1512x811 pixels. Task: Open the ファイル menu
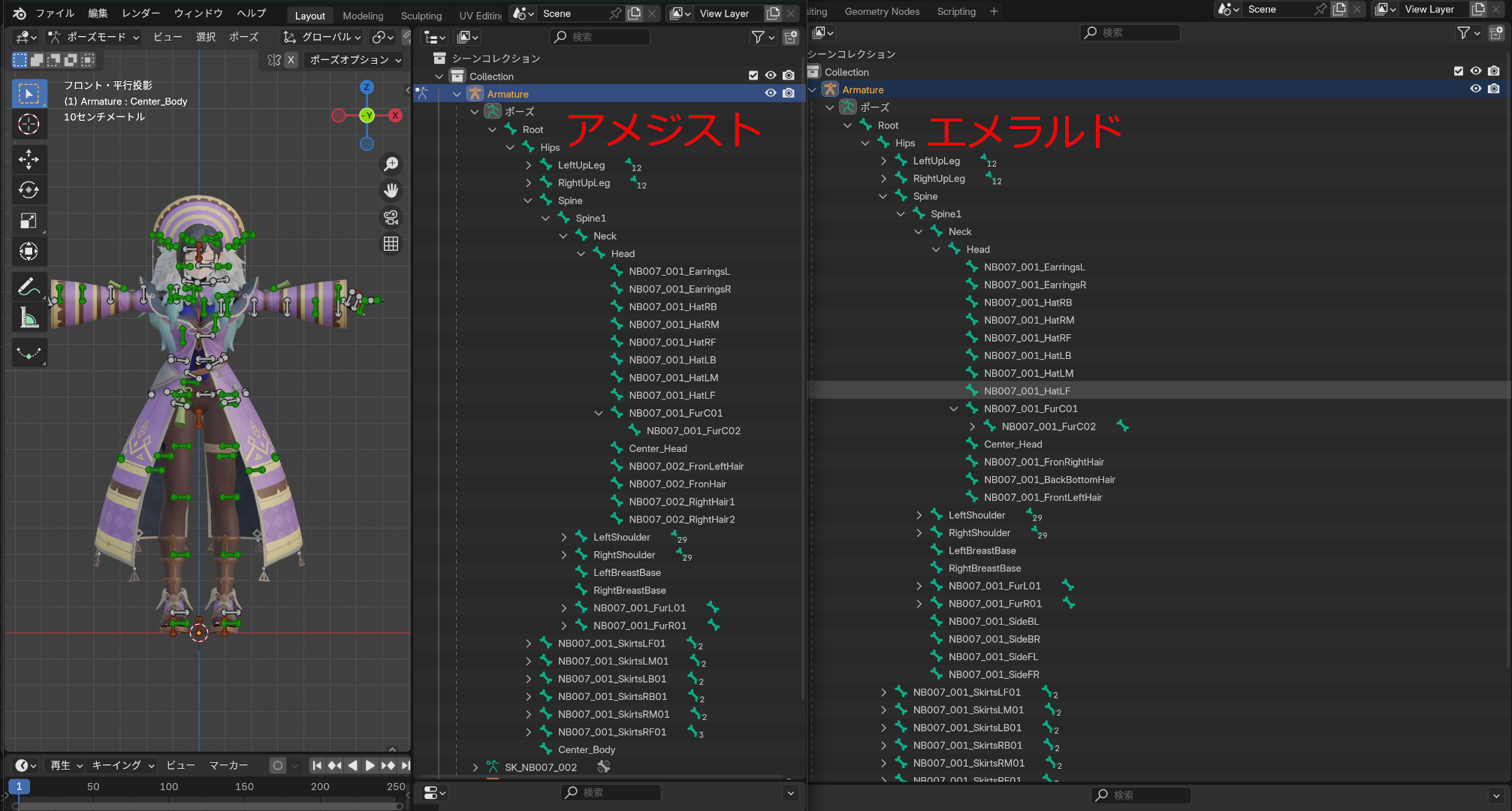(55, 13)
